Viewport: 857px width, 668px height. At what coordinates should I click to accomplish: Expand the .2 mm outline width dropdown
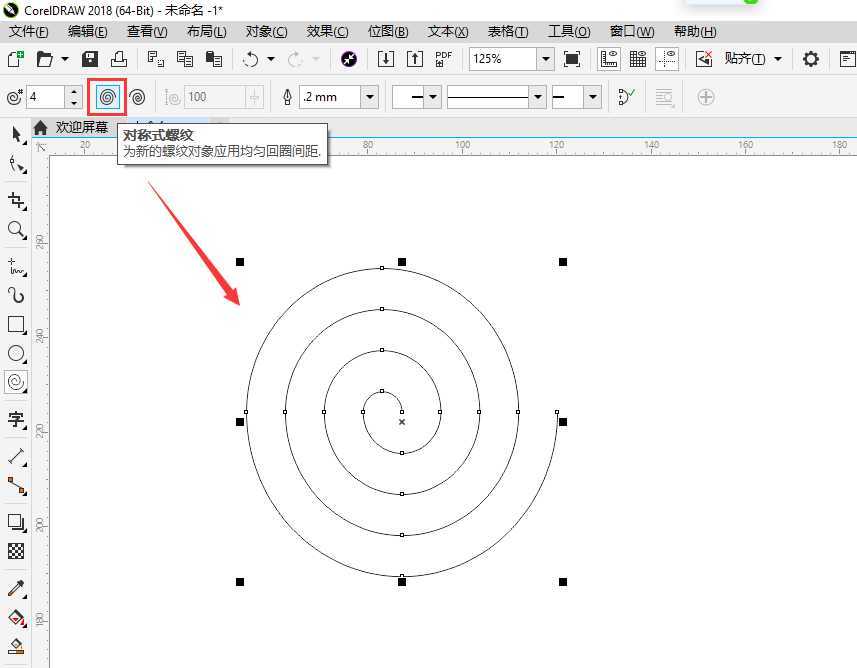click(x=370, y=97)
